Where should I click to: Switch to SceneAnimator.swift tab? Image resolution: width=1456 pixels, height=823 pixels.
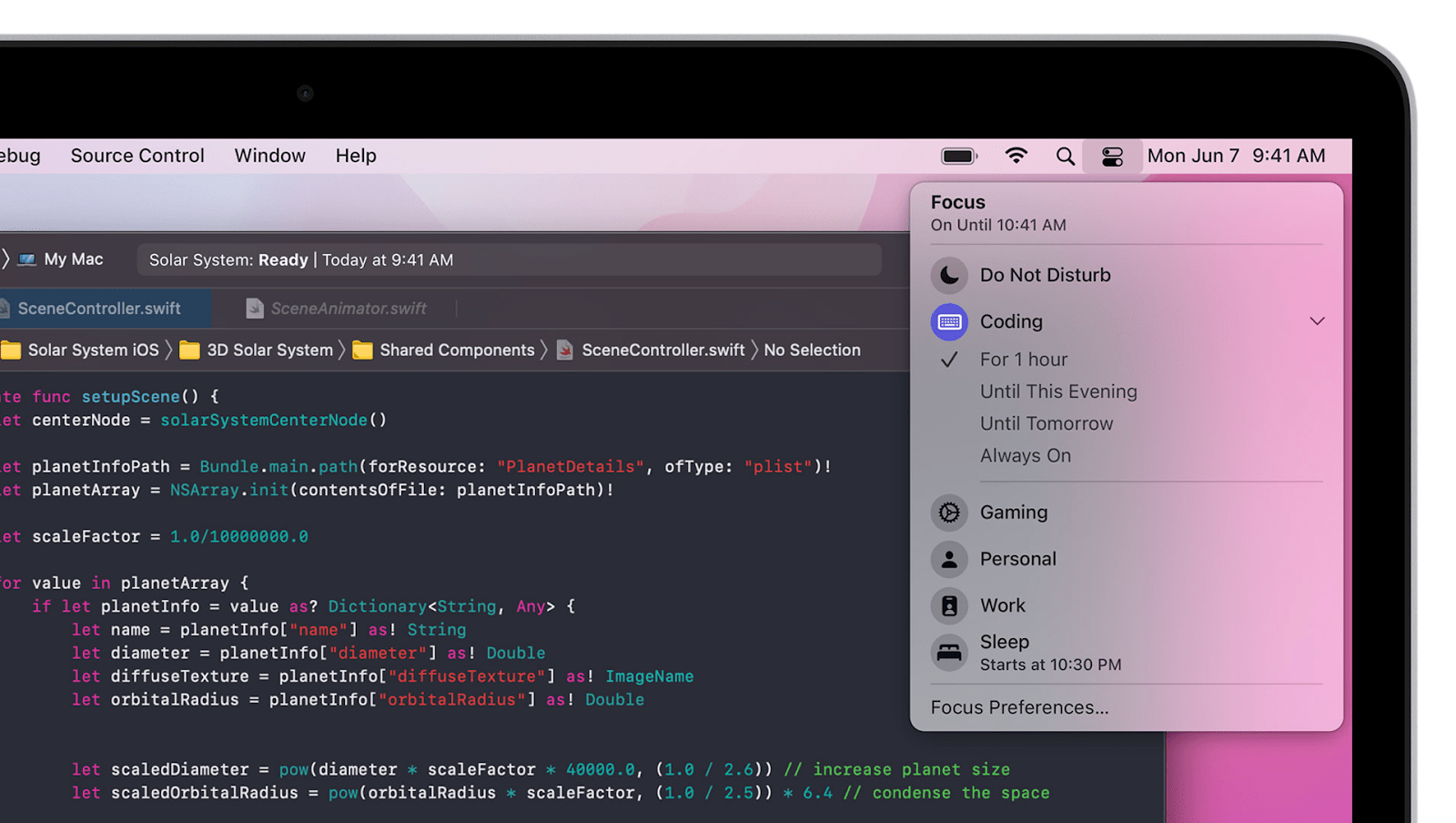click(x=349, y=309)
